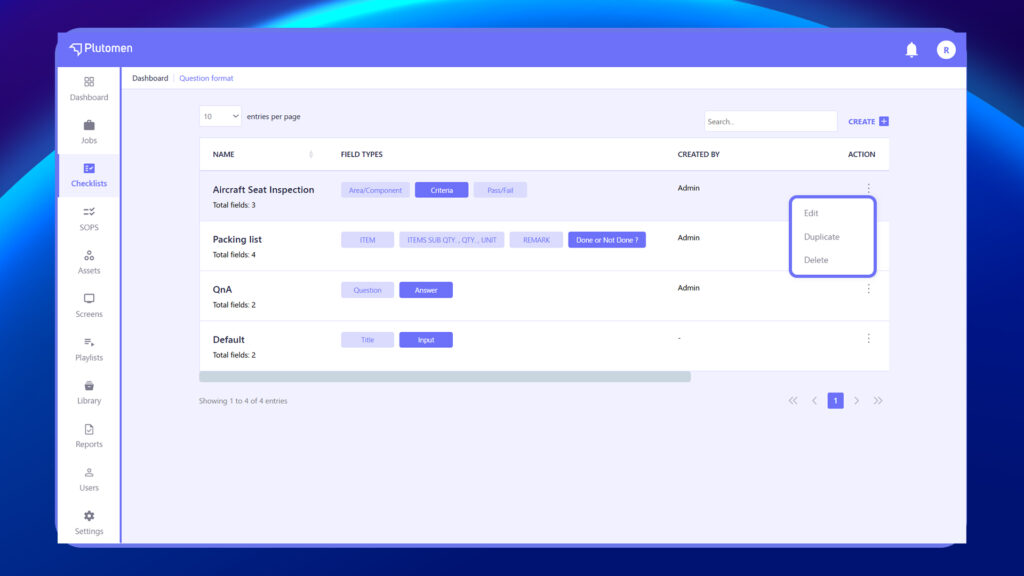This screenshot has height=576, width=1024.
Task: Click the Title field tag
Action: [x=368, y=340]
